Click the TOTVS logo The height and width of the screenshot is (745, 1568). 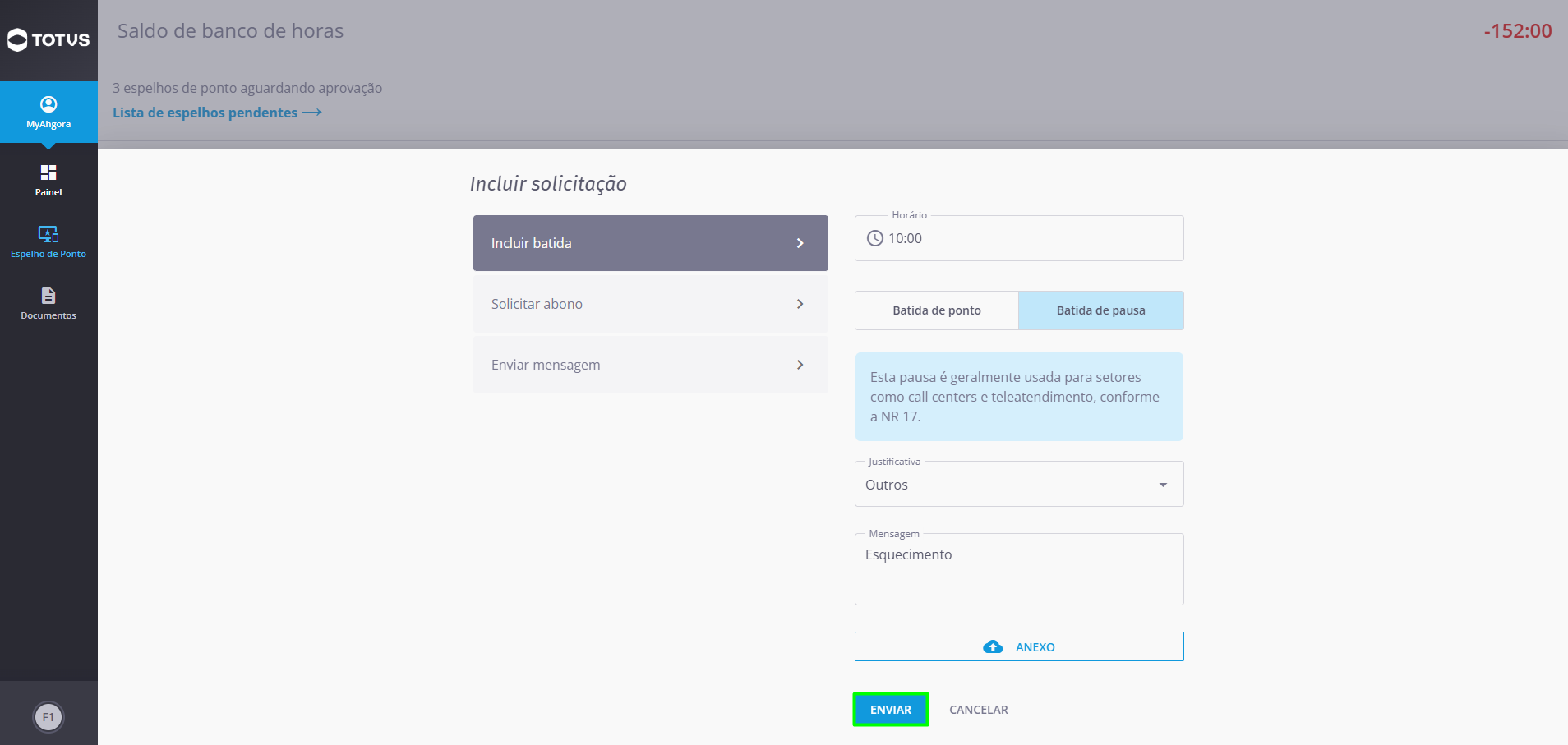point(48,39)
